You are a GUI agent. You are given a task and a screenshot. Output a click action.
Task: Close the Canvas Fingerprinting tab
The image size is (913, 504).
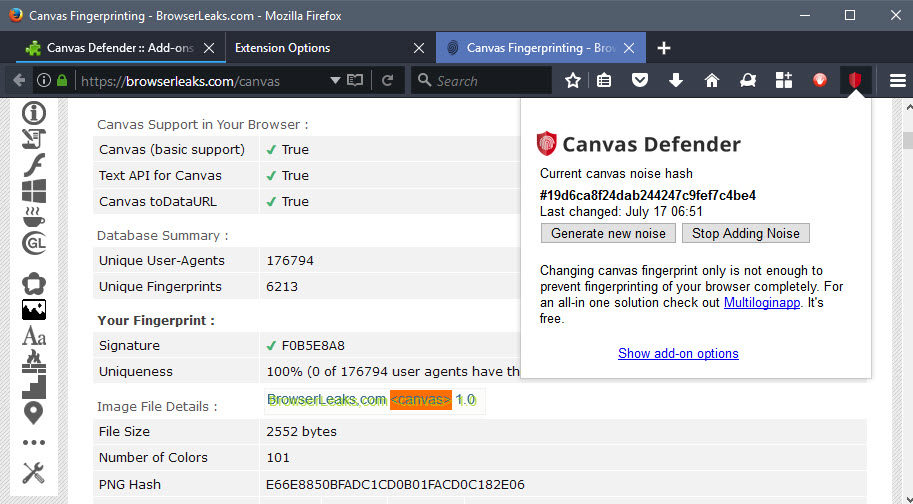click(629, 48)
